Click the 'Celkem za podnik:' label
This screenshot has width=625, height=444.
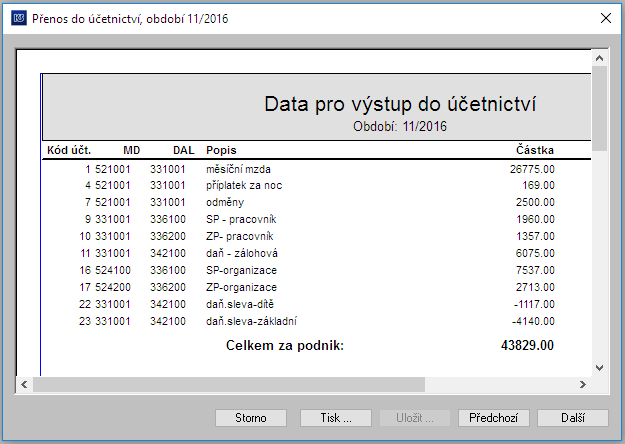(285, 345)
